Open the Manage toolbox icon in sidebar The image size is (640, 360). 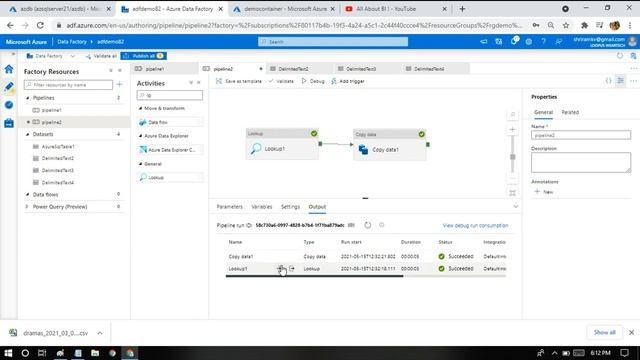tap(9, 123)
